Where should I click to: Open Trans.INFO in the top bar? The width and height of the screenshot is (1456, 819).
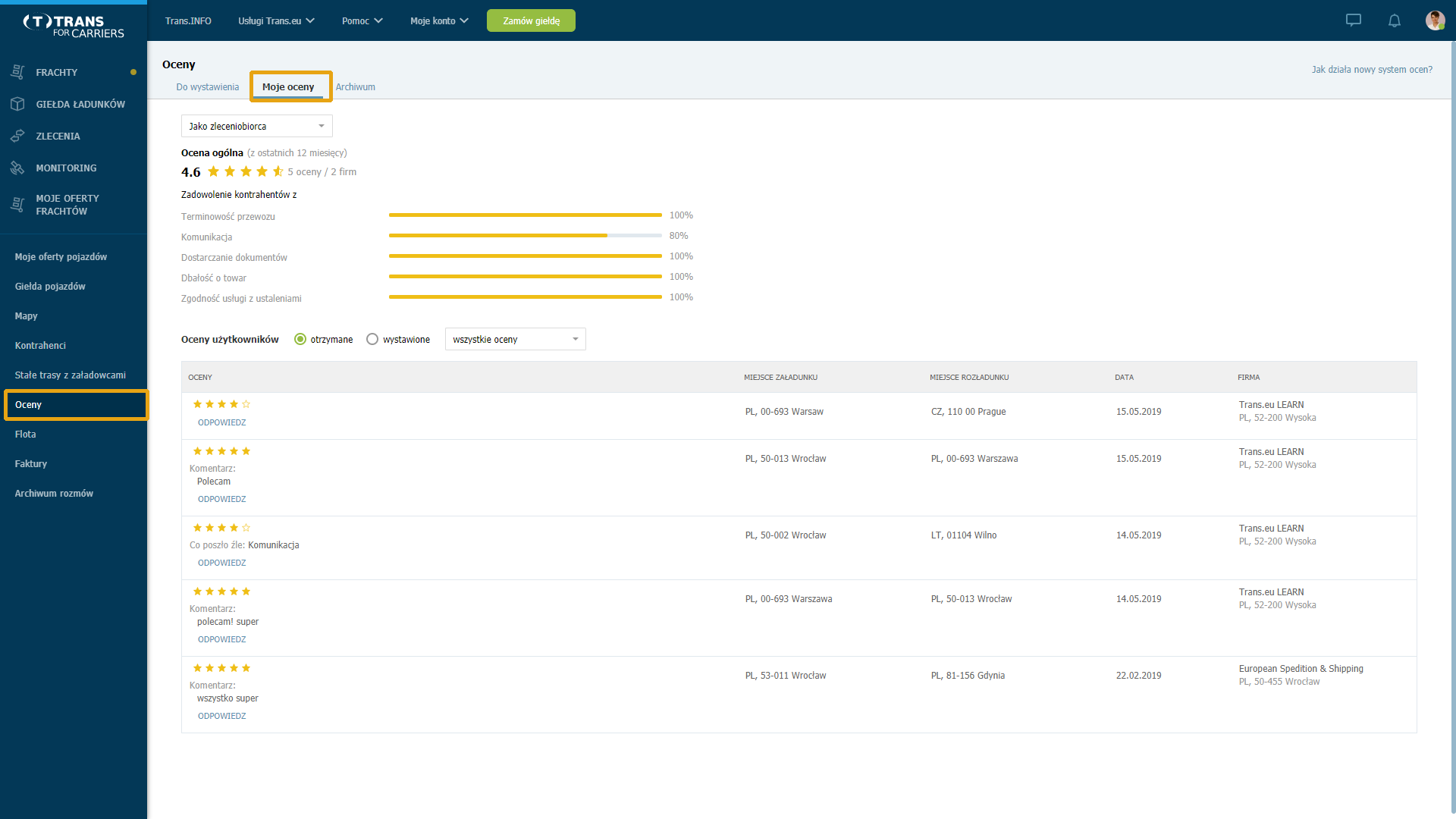pyautogui.click(x=188, y=20)
